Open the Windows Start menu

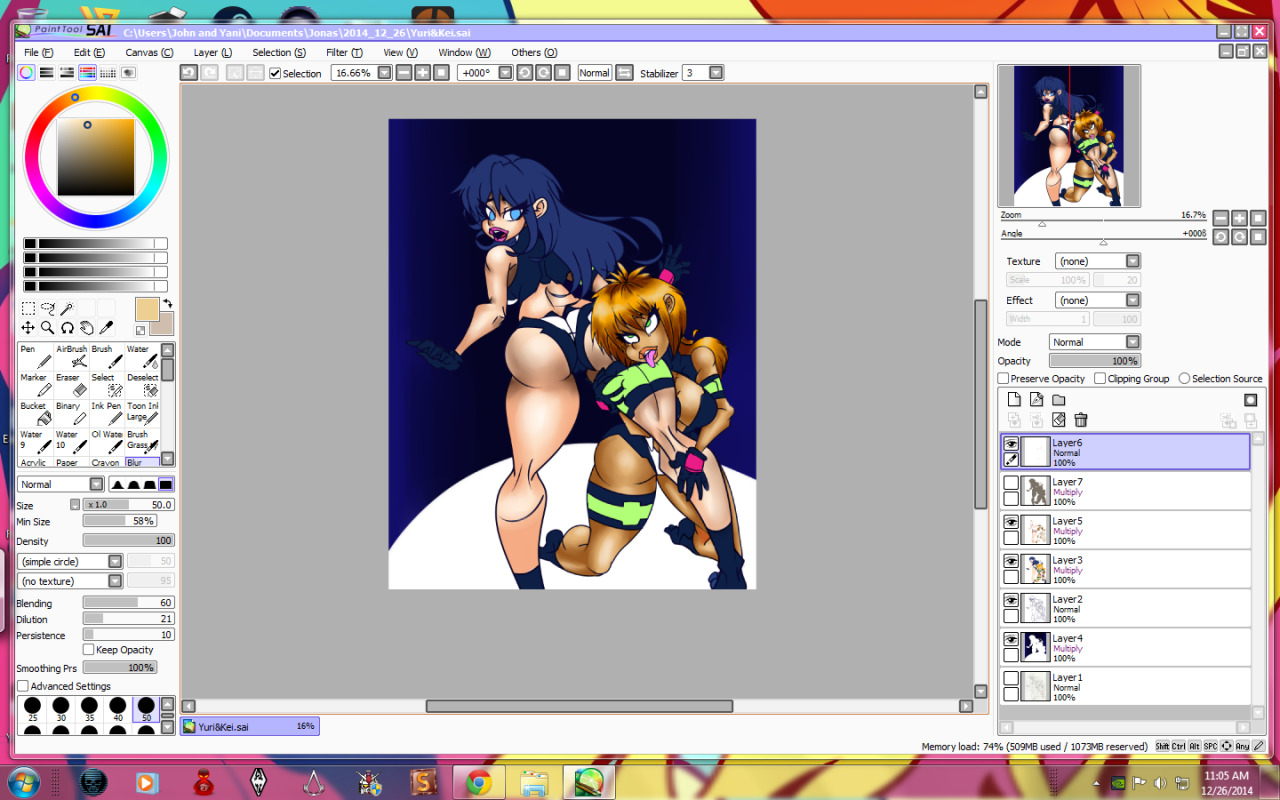pyautogui.click(x=23, y=781)
